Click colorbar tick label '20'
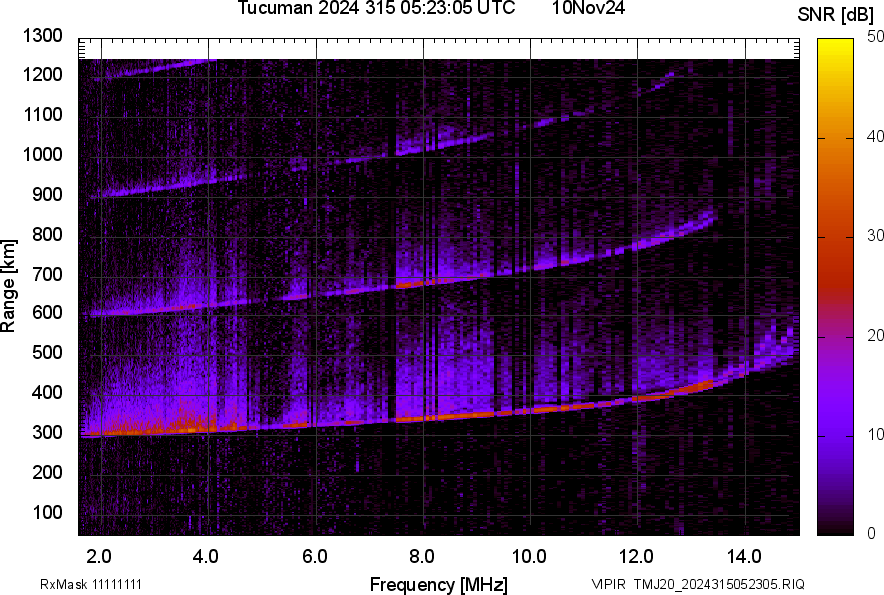 click(876, 335)
